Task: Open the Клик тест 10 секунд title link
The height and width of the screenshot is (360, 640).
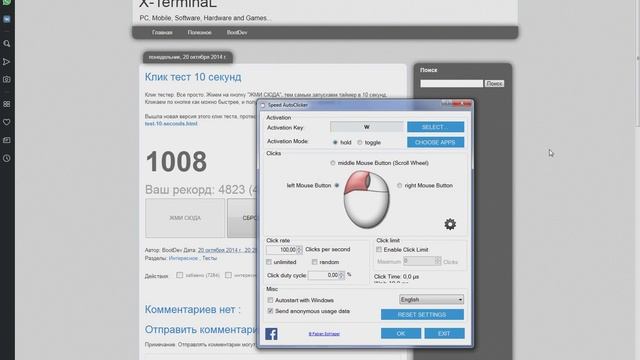Action: tap(193, 77)
